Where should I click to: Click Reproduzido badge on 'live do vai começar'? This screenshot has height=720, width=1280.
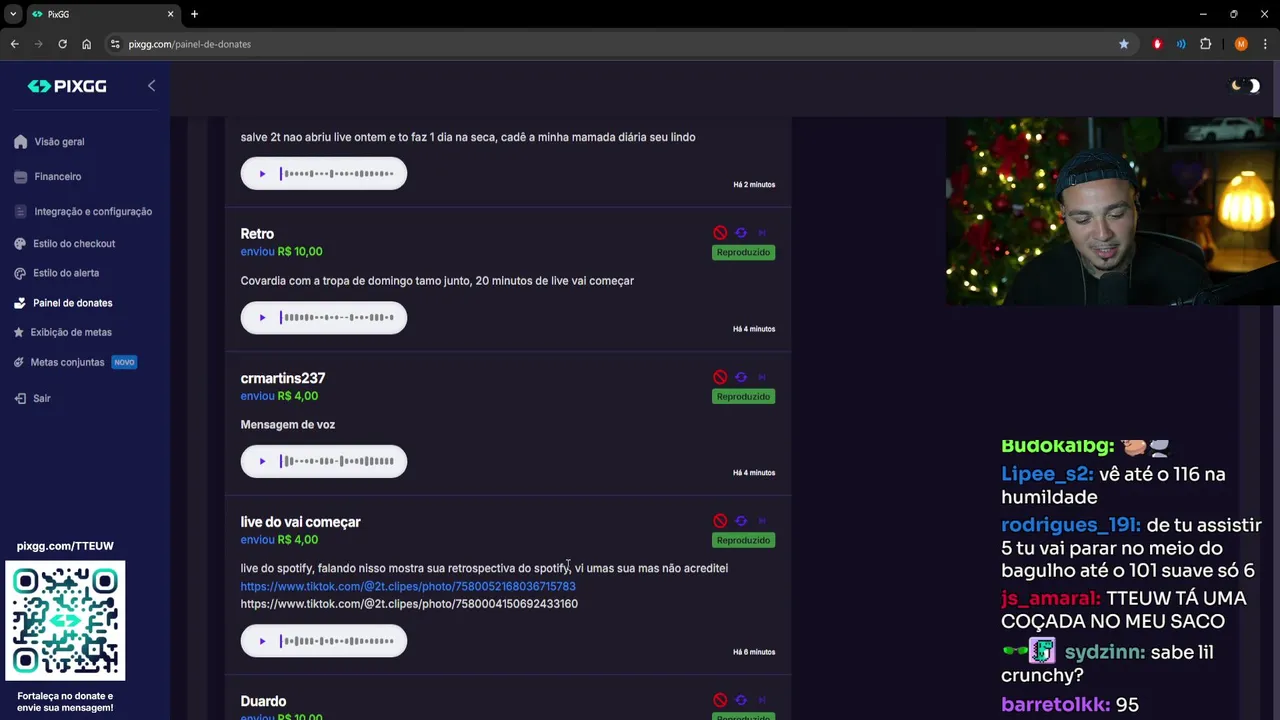[743, 541]
